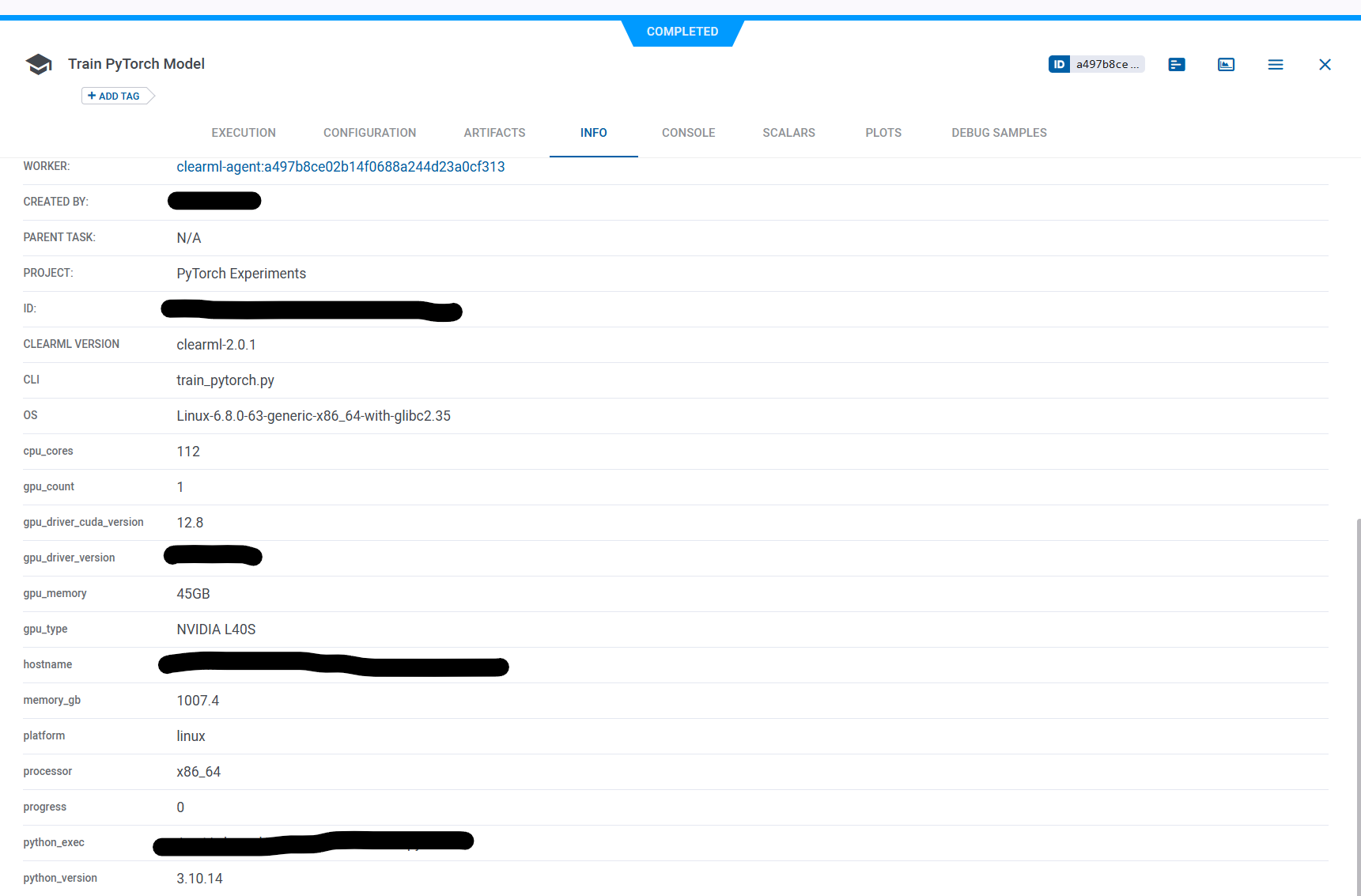Click the PARENT TASK value N/A

coord(189,238)
